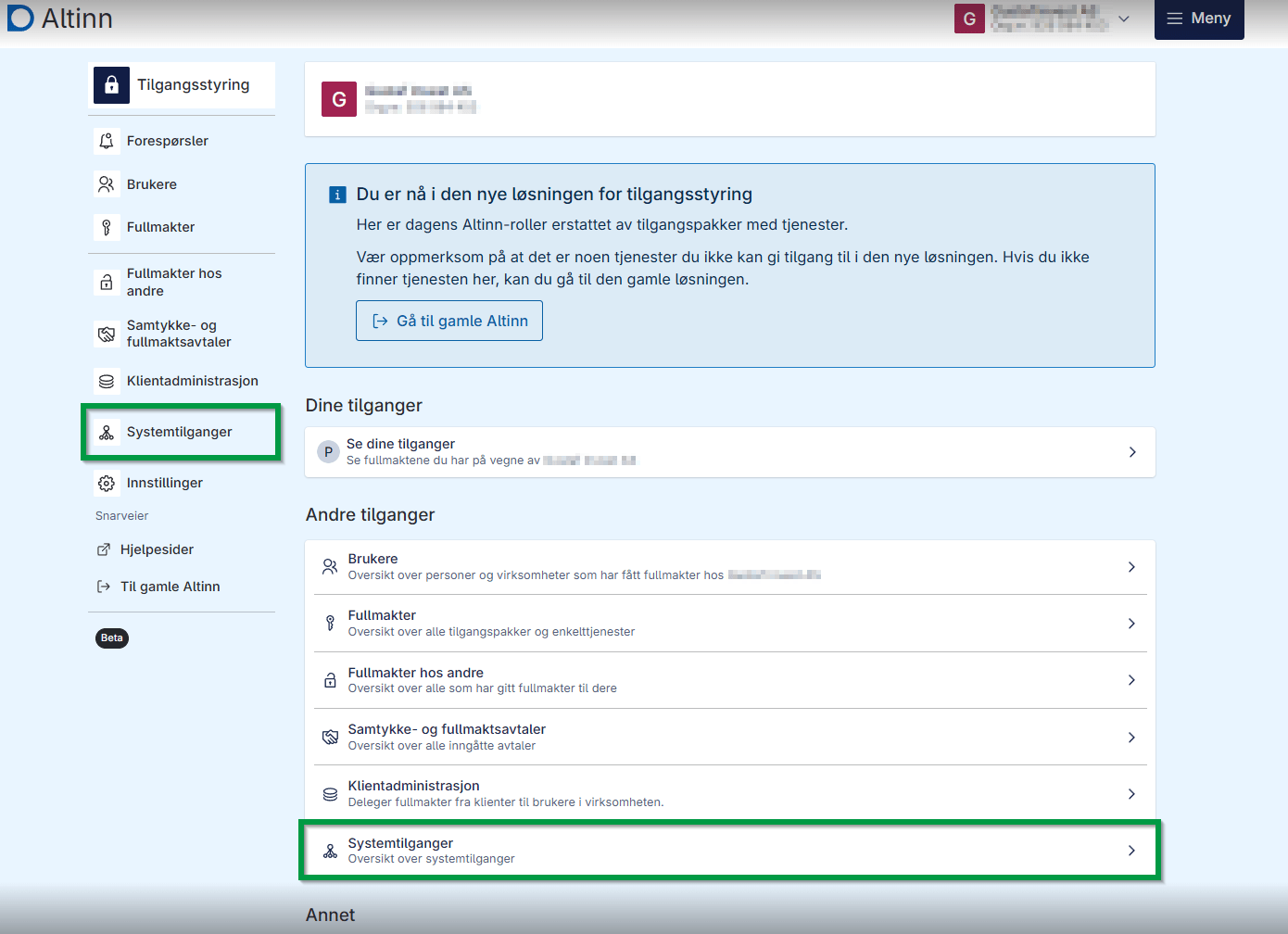
Task: Click the 'Dine tilganger' heading
Action: (364, 406)
